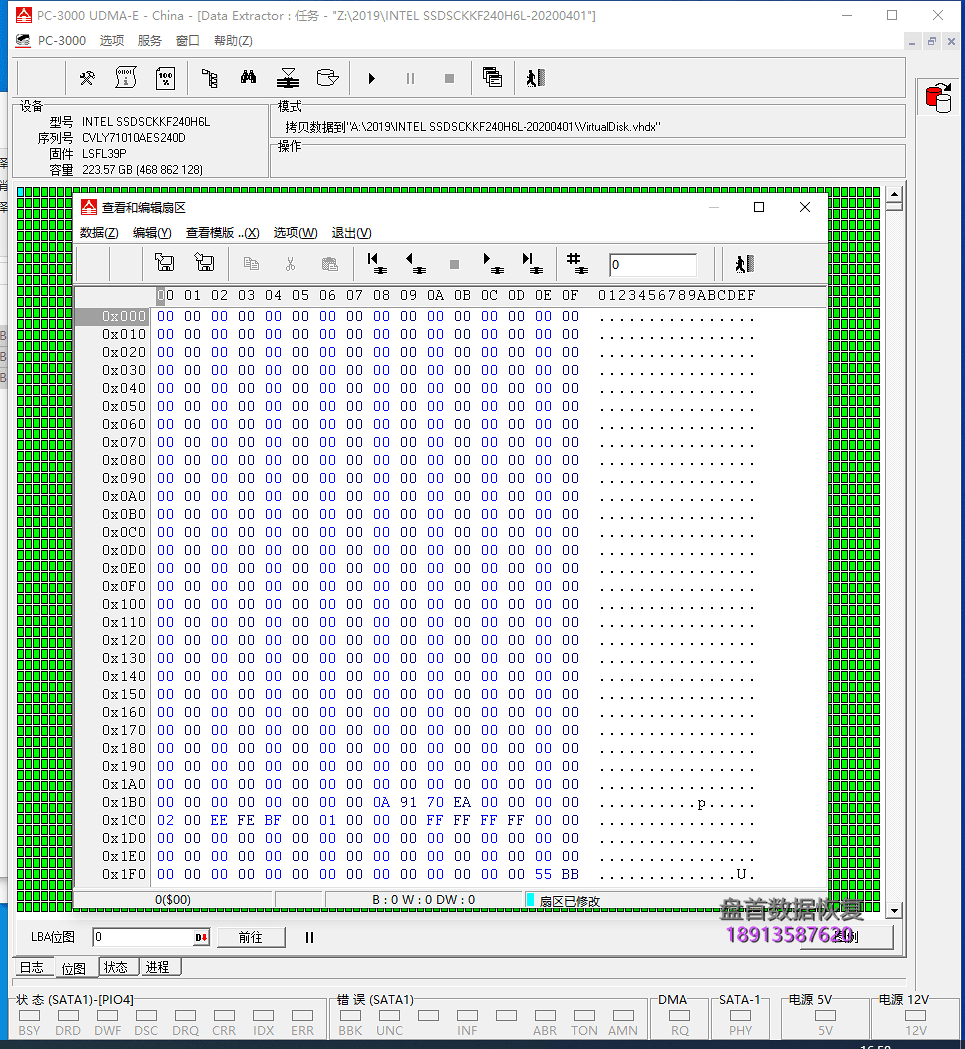
Task: Select byte 55 at row 0x1F0
Action: click(x=543, y=874)
